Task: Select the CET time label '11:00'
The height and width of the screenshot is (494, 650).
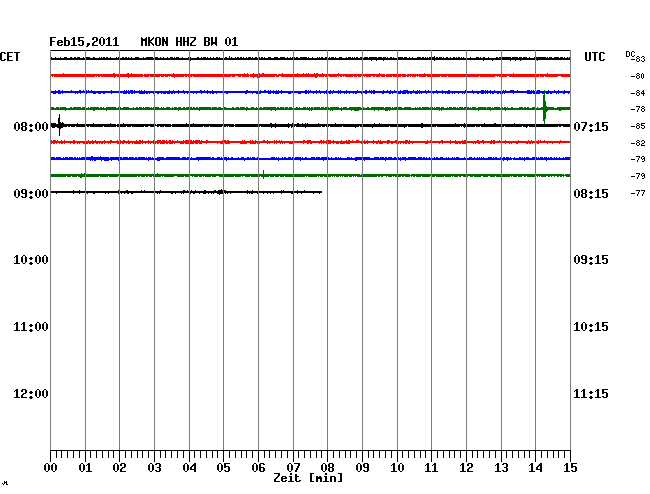Action: coord(31,327)
